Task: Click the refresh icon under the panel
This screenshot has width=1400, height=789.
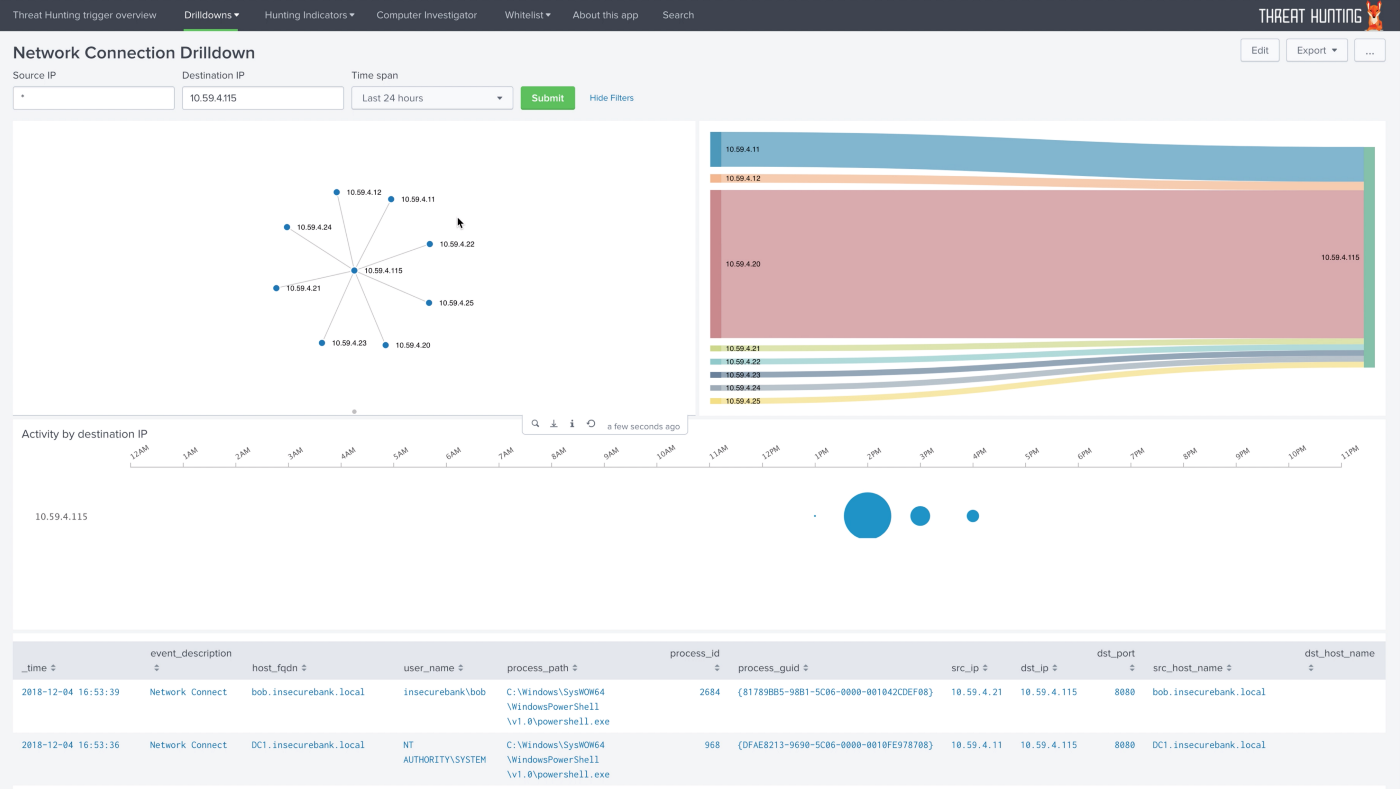Action: [591, 424]
